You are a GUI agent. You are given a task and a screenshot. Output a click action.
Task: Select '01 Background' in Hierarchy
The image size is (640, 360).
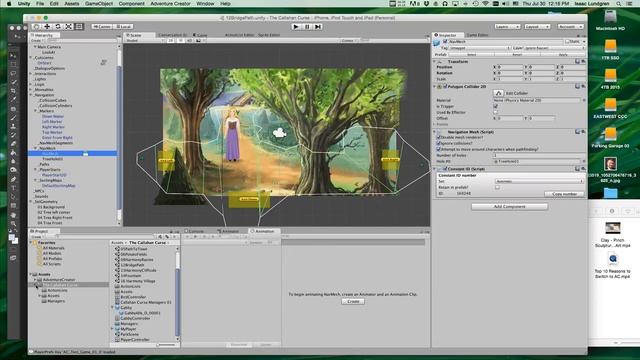51,207
